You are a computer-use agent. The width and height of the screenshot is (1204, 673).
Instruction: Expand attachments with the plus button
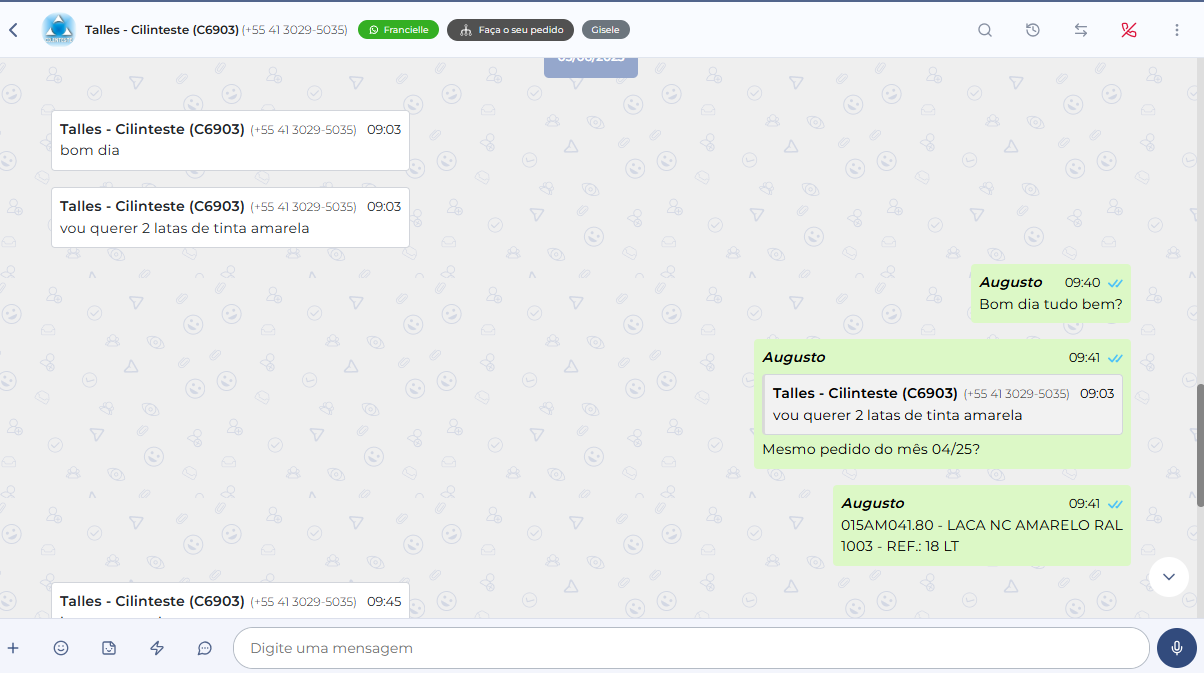point(13,648)
